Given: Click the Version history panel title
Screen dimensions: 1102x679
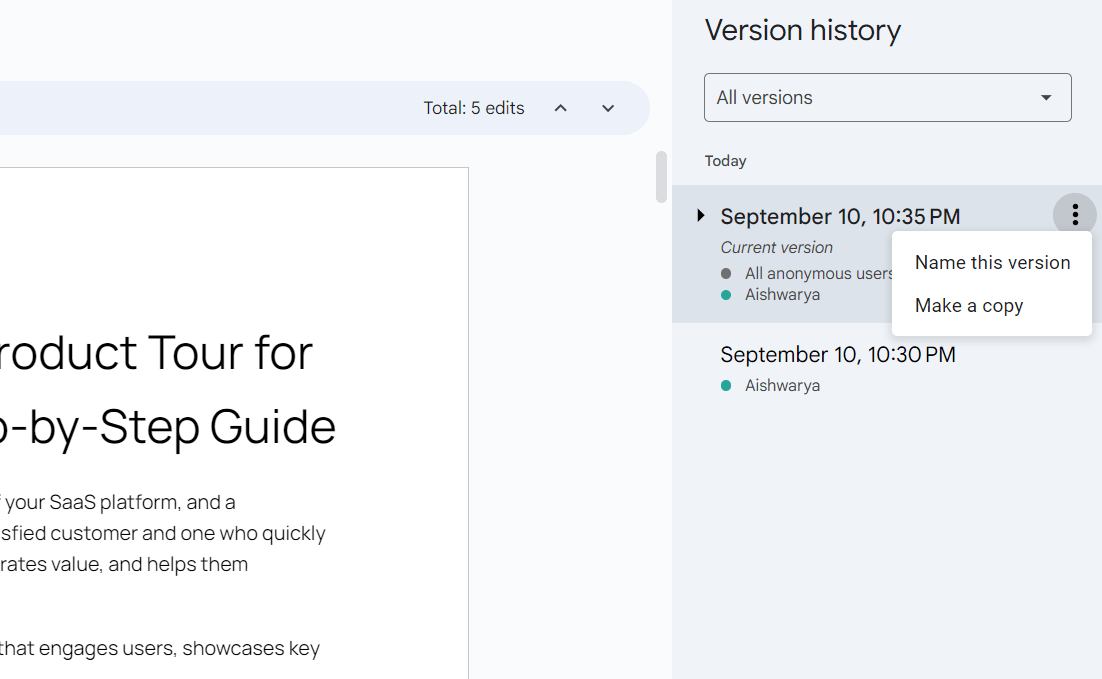Looking at the screenshot, I should (803, 31).
